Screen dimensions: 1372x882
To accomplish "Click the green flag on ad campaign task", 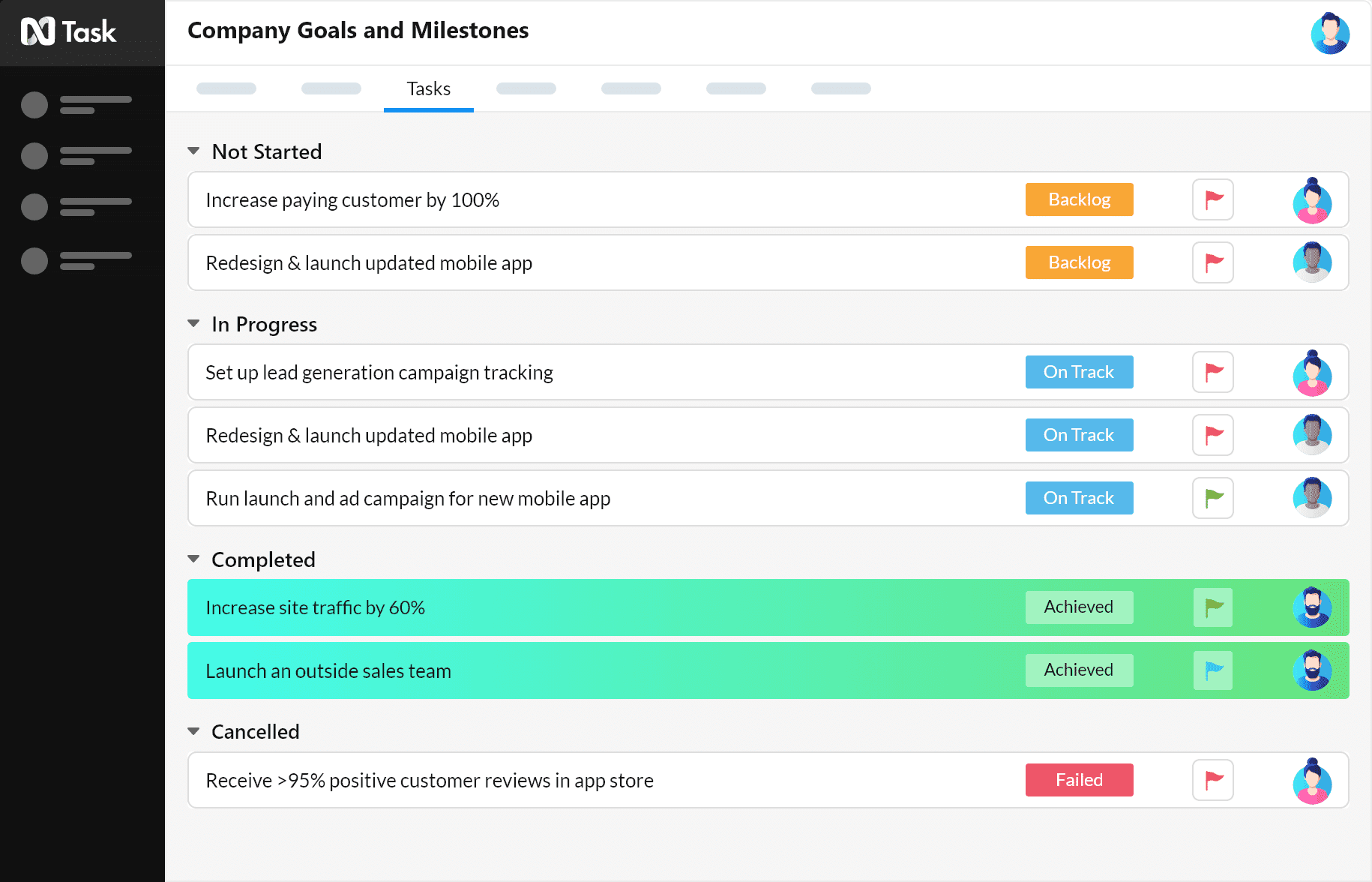I will [x=1212, y=498].
